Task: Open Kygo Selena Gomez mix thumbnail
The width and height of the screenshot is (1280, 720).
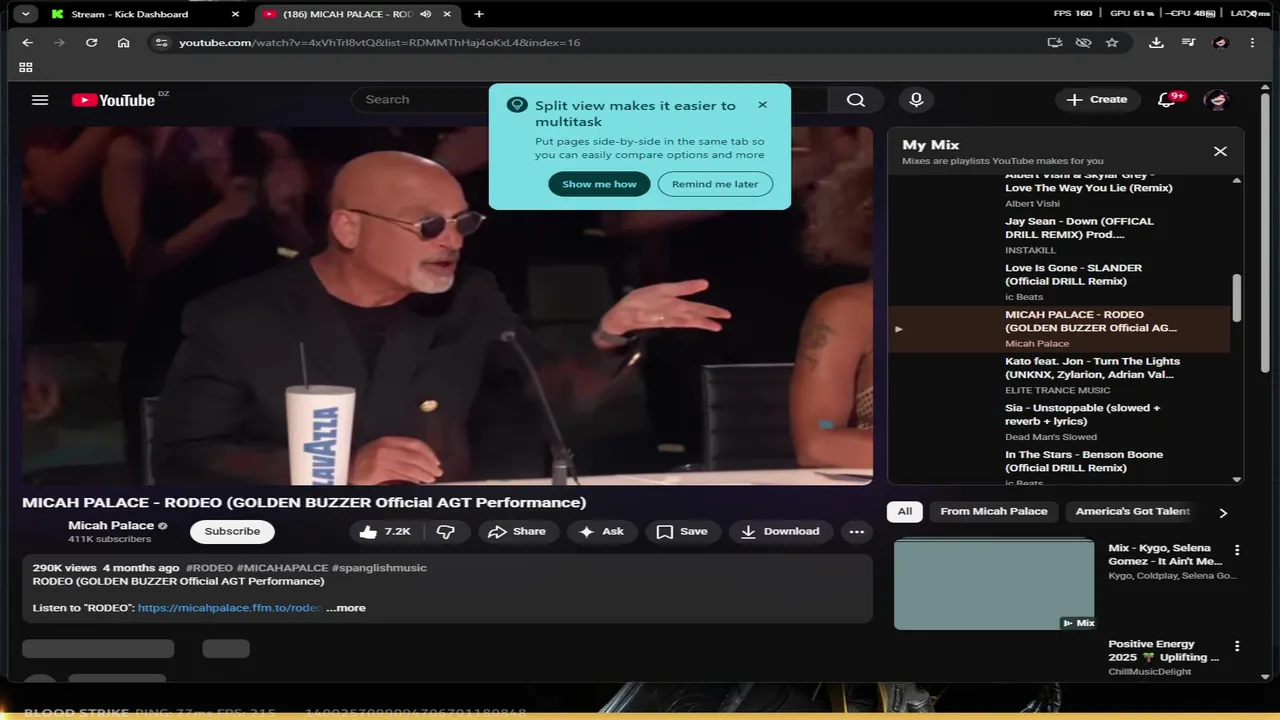Action: (994, 584)
